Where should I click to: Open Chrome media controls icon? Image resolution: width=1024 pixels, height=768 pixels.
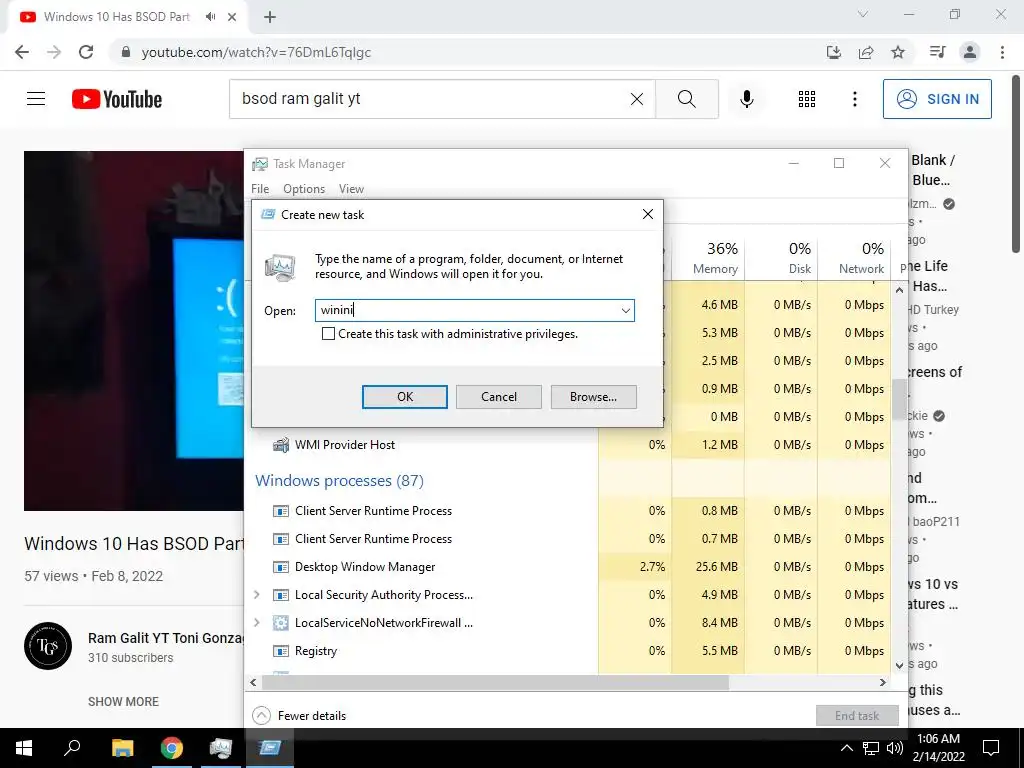pos(937,52)
